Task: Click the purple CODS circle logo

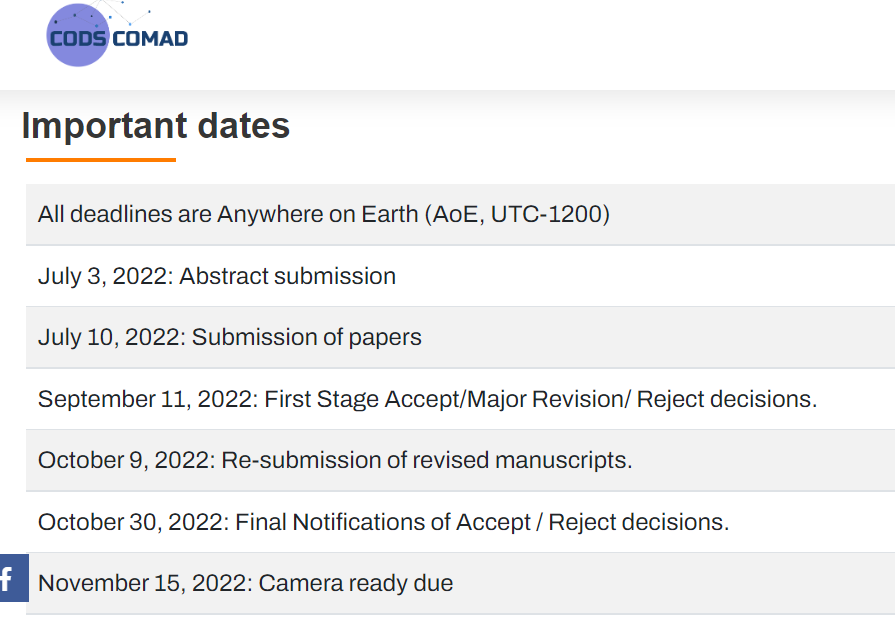Action: [x=77, y=36]
